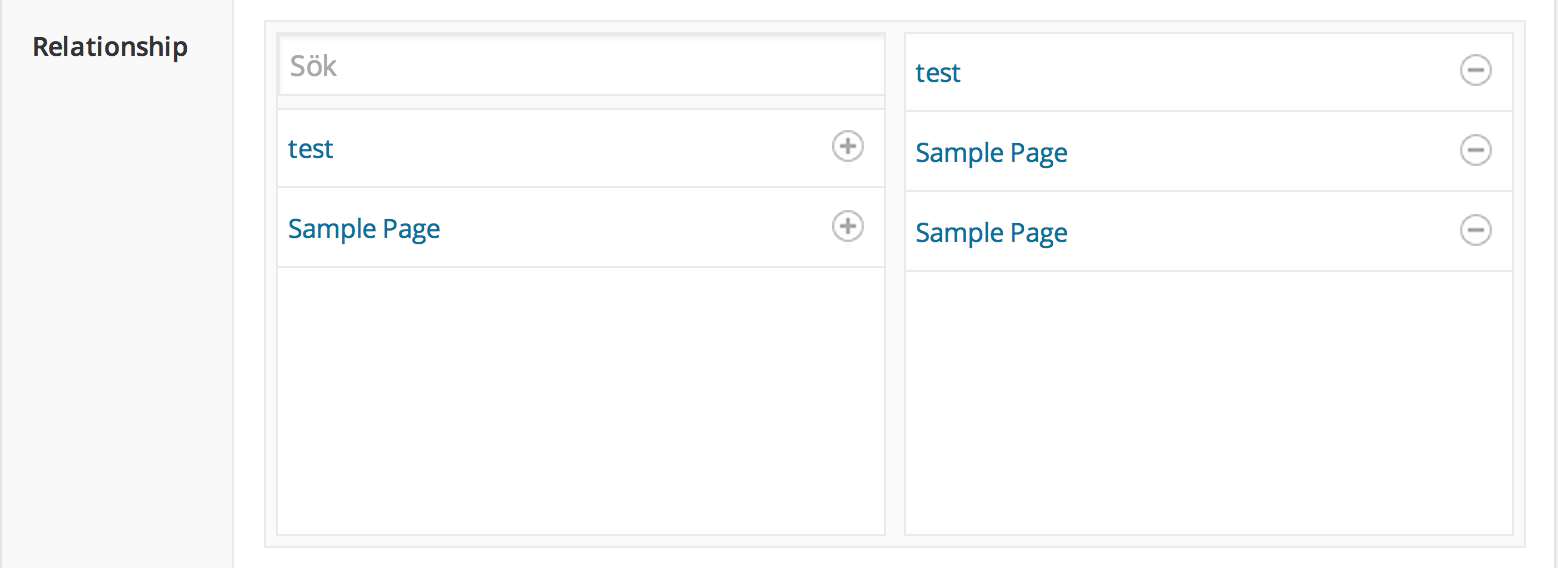1558x568 pixels.
Task: Click the Relationship field label
Action: [x=110, y=47]
